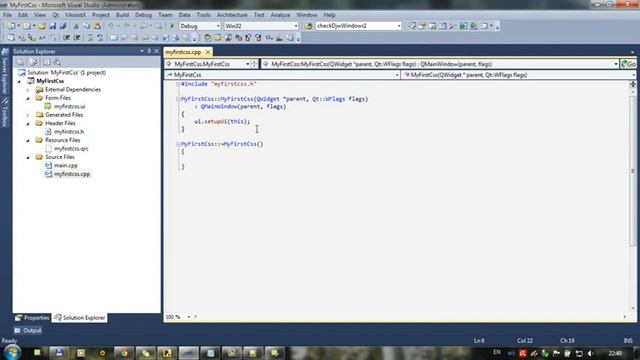640x360 pixels.
Task: Collapse Form Files folder
Action: click(28, 98)
